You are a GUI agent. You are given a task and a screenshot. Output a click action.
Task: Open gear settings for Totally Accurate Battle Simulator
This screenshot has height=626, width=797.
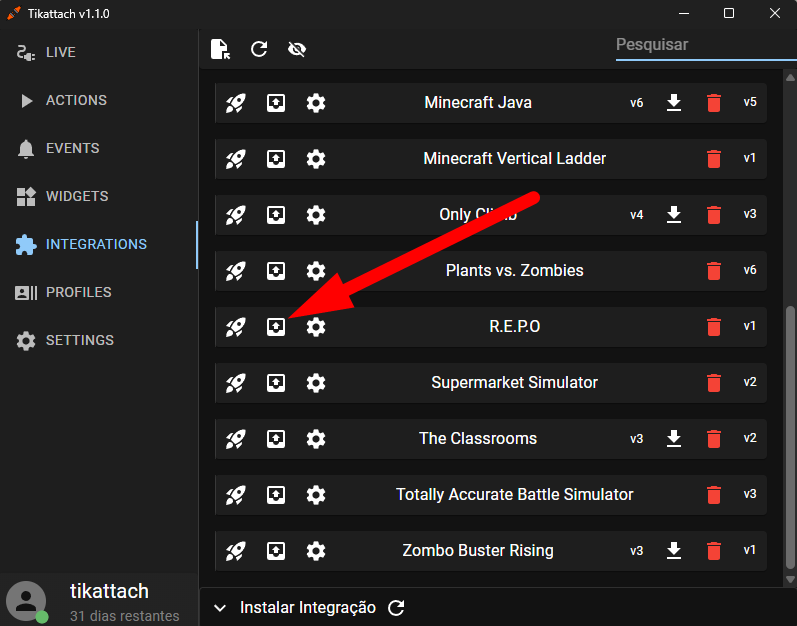tap(316, 494)
